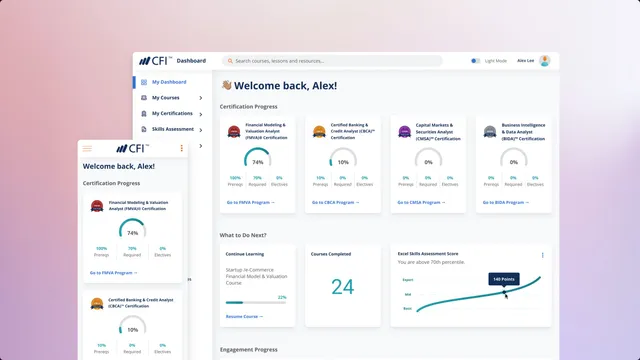Open Go to FMVA Program in mobile view
Screen dimensions: 640x360
(113, 273)
